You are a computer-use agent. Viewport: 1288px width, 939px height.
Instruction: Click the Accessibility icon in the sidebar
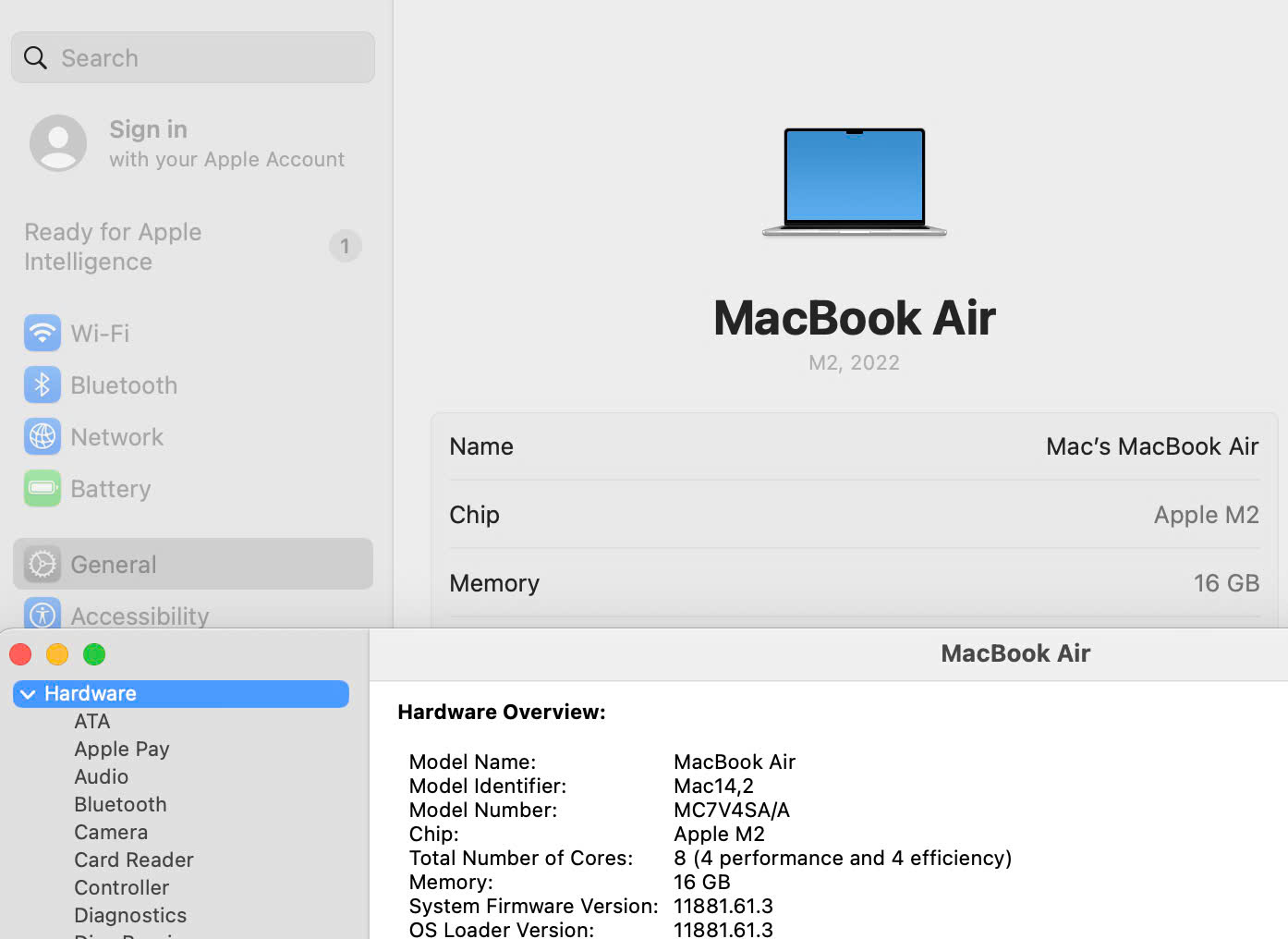pyautogui.click(x=43, y=615)
